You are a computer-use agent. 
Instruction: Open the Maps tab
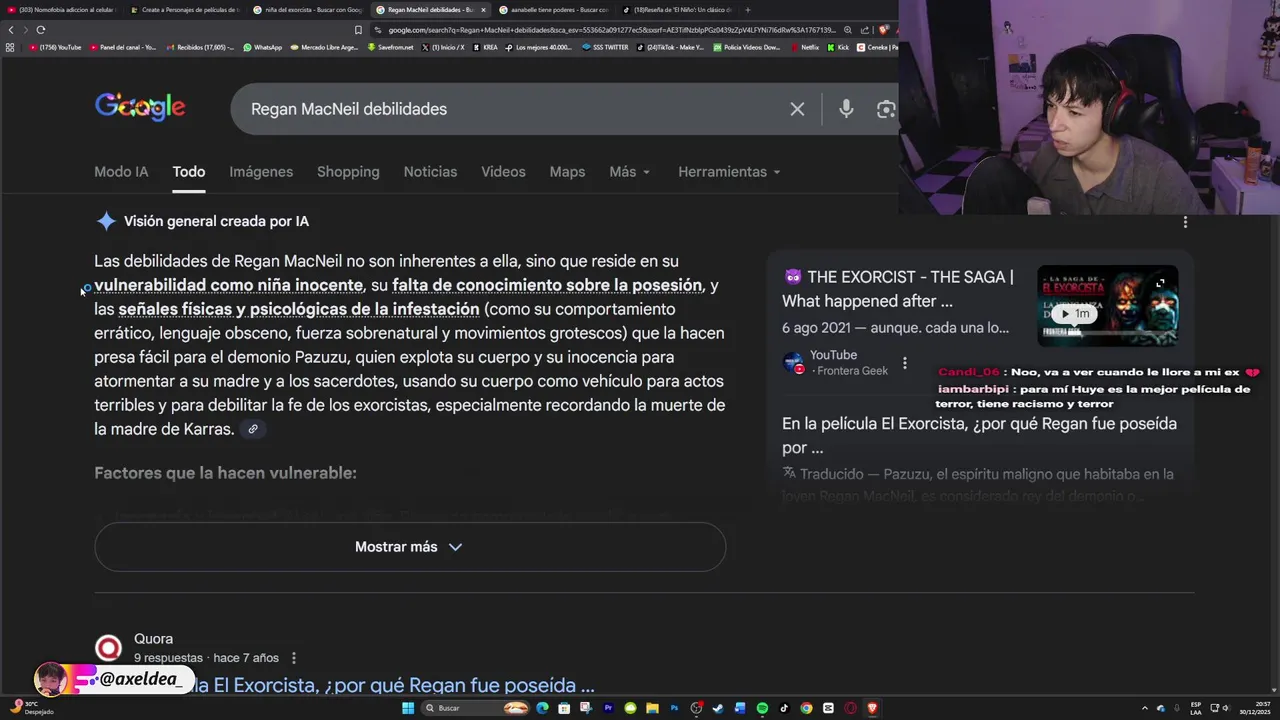coord(567,172)
